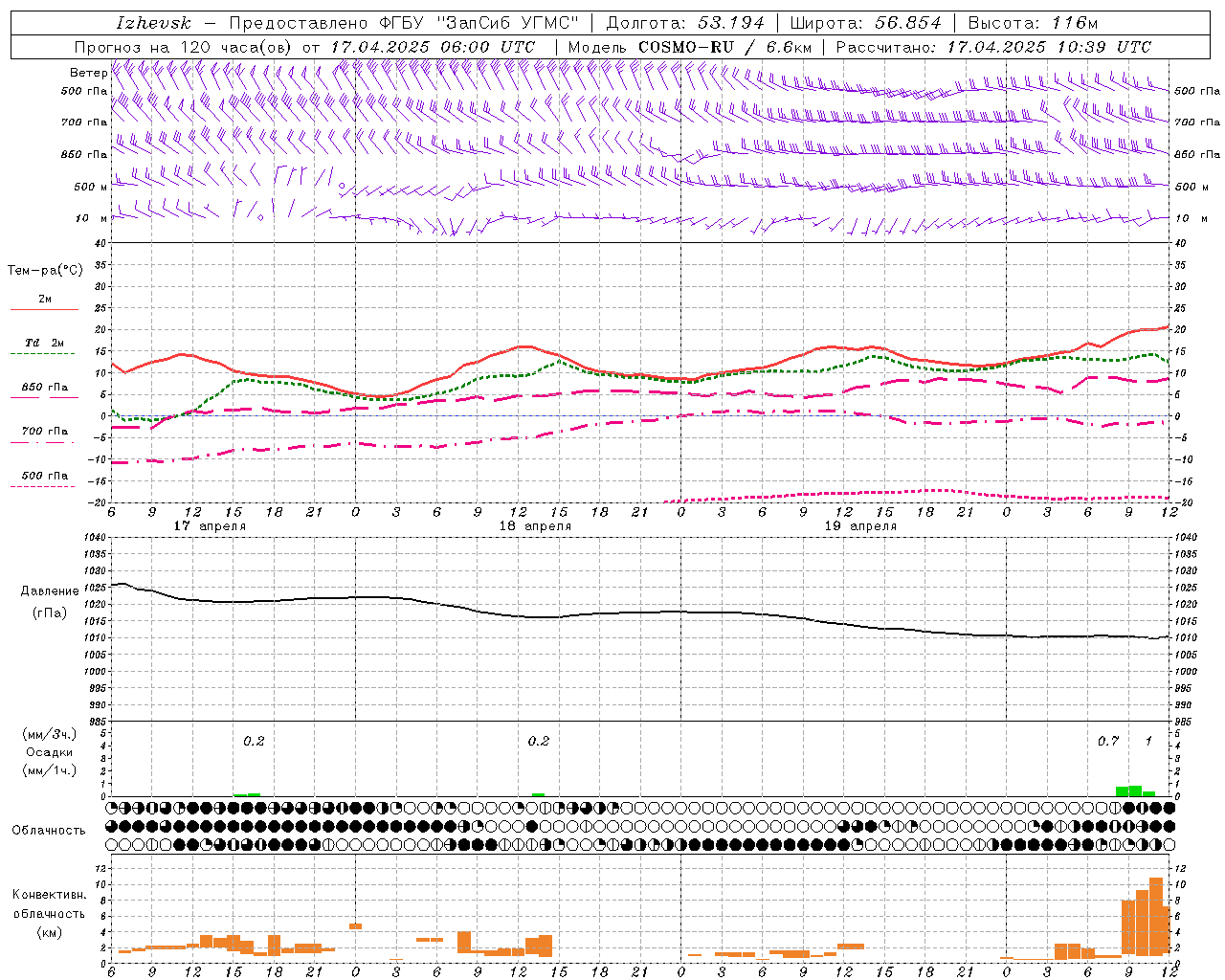Click the 18 апреля date label
This screenshot has width=1225, height=980.
click(535, 526)
